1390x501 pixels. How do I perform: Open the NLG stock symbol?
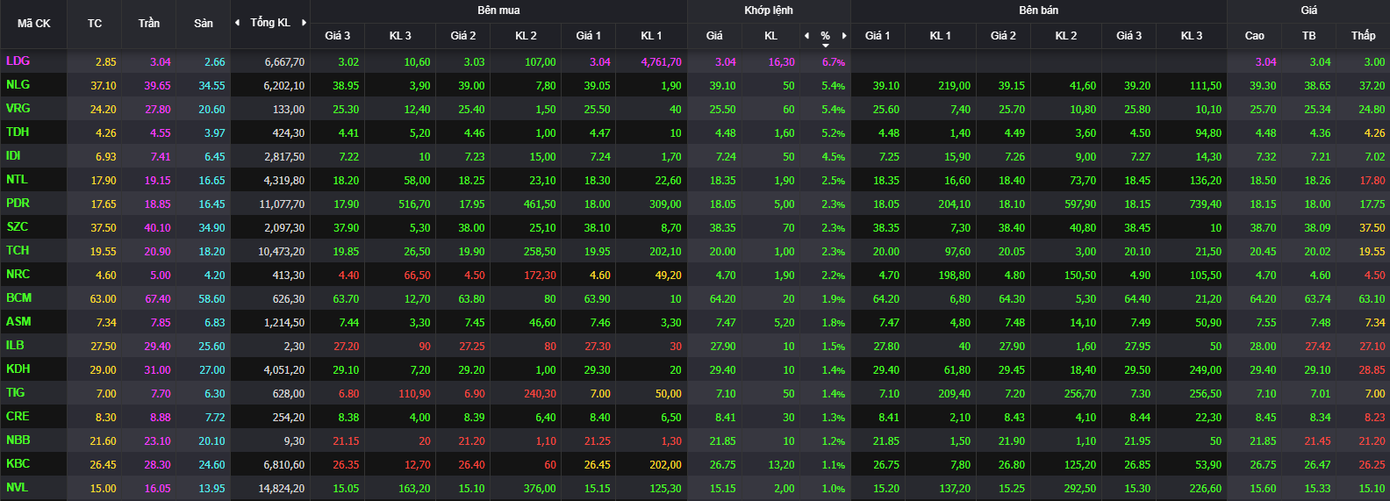18,85
